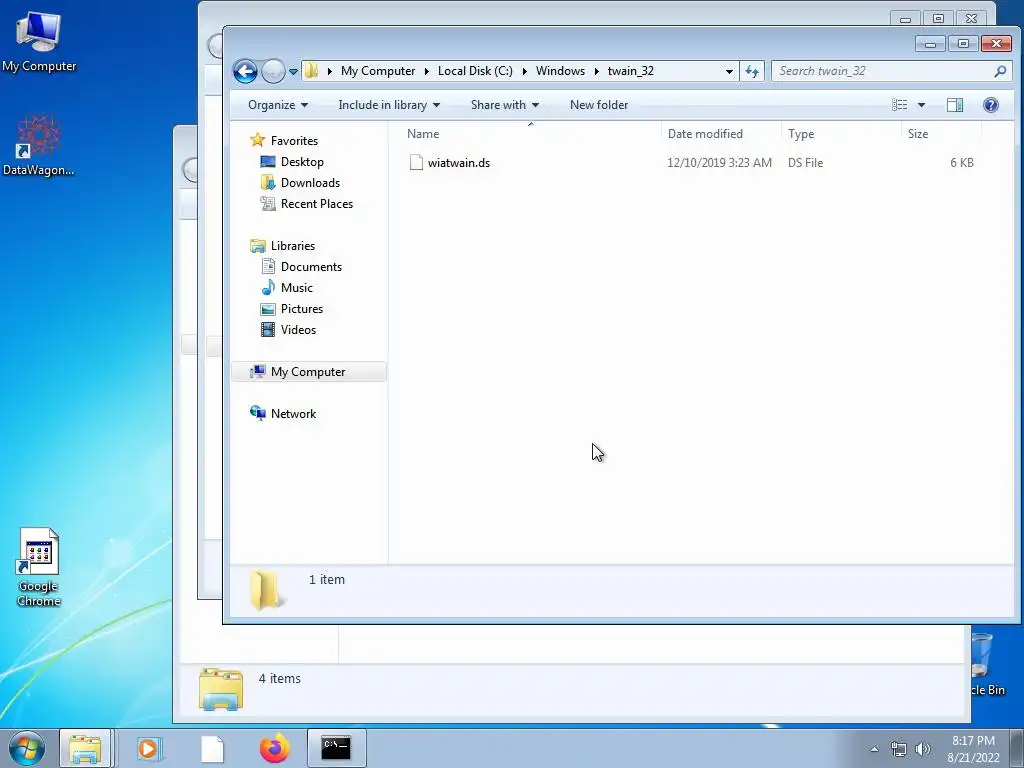Image resolution: width=1024 pixels, height=768 pixels.
Task: Select Libraries in the navigation pane
Action: click(293, 246)
